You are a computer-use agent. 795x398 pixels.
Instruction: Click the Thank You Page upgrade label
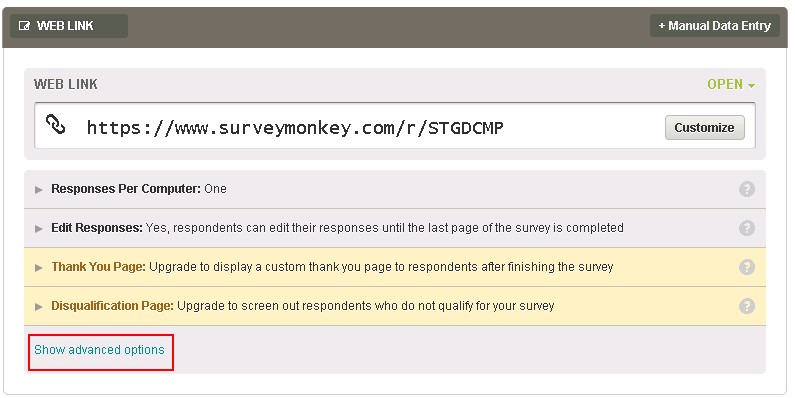[x=98, y=267]
